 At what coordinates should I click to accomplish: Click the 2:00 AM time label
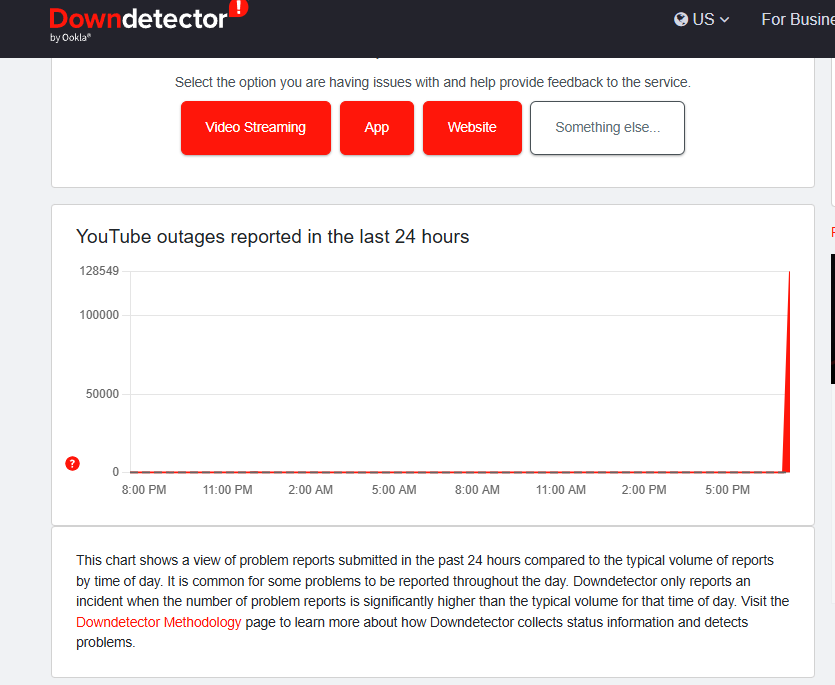(x=310, y=490)
